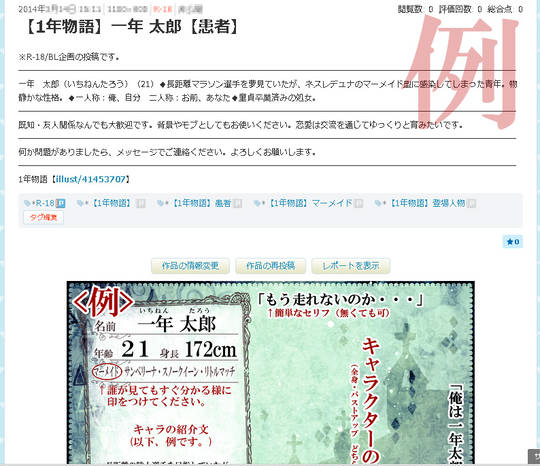
Task: Click the character sheet illustration image
Action: tap(271, 373)
